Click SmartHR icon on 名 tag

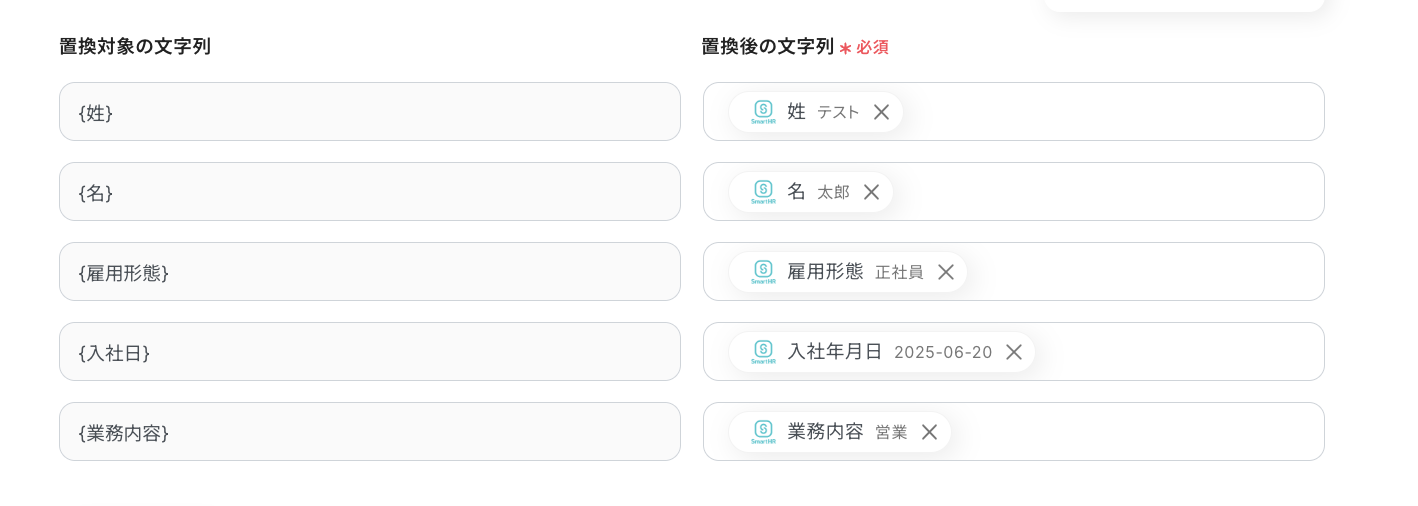pos(763,191)
